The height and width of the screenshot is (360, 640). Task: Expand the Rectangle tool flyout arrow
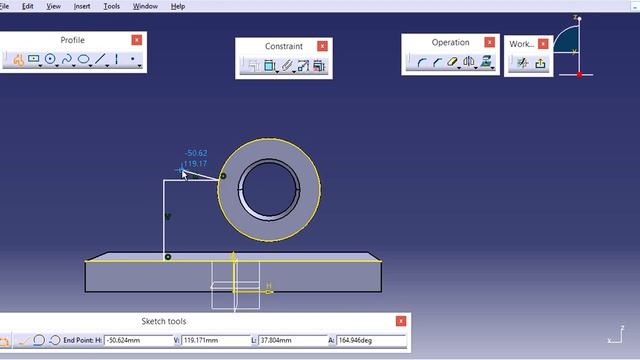click(x=40, y=66)
